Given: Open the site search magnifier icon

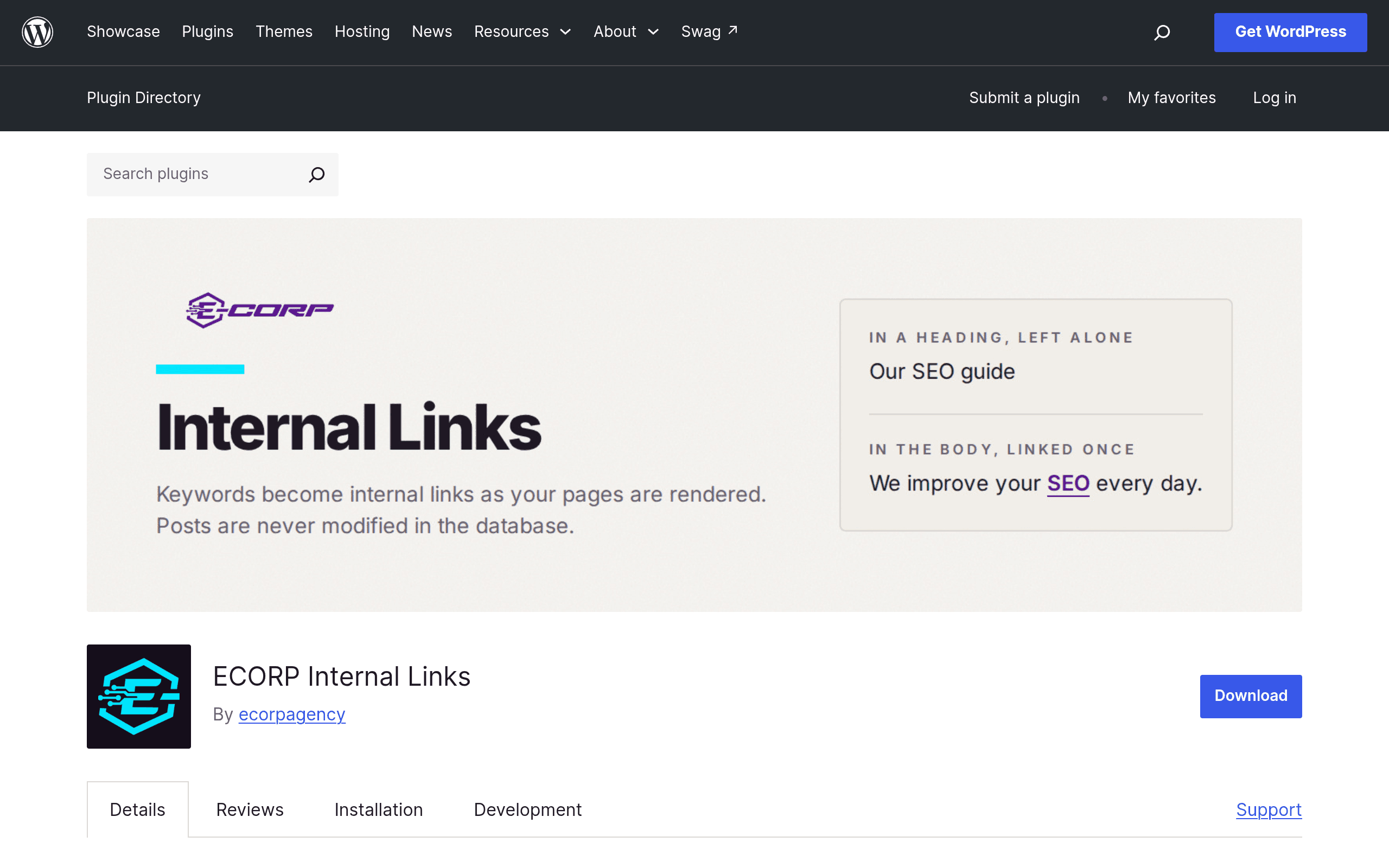Looking at the screenshot, I should pos(1162,32).
